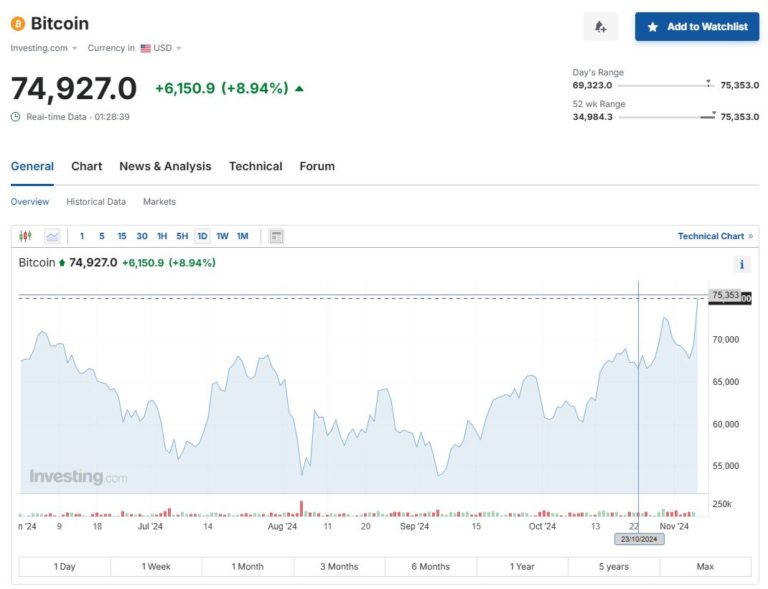Expand the Technical Chart link arrow
Viewport: 768px width, 589px height.
(751, 236)
